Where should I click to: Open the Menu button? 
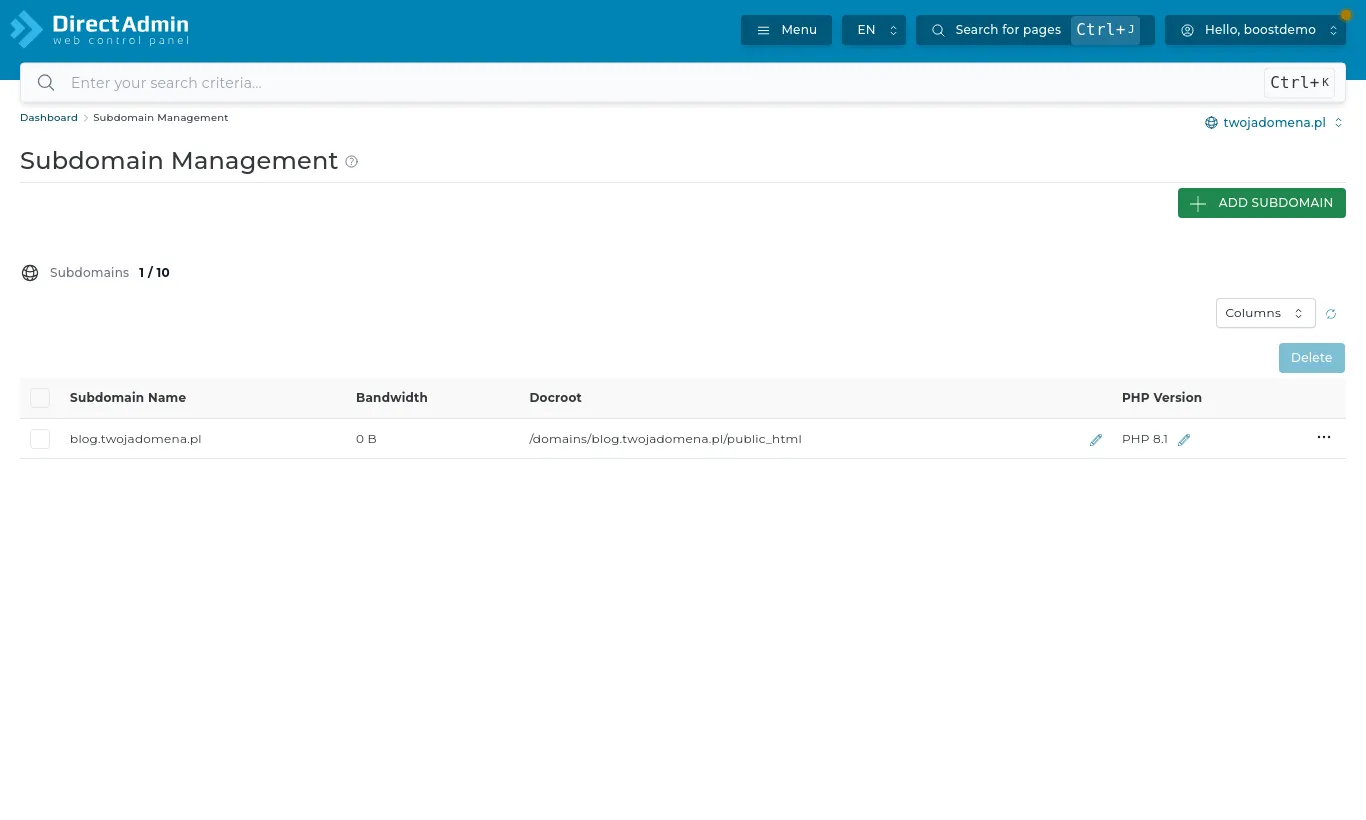786,30
